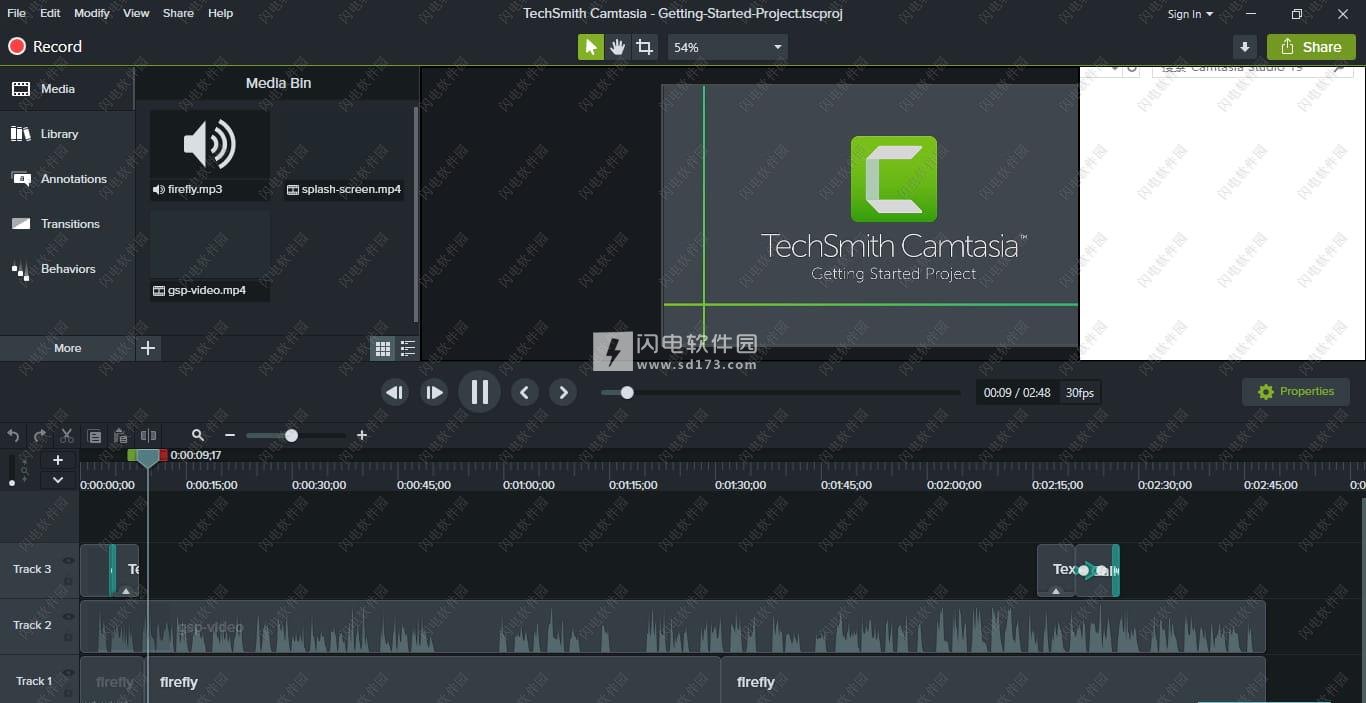Lock Track 3 with its lock icon
This screenshot has width=1366, height=703.
69,580
